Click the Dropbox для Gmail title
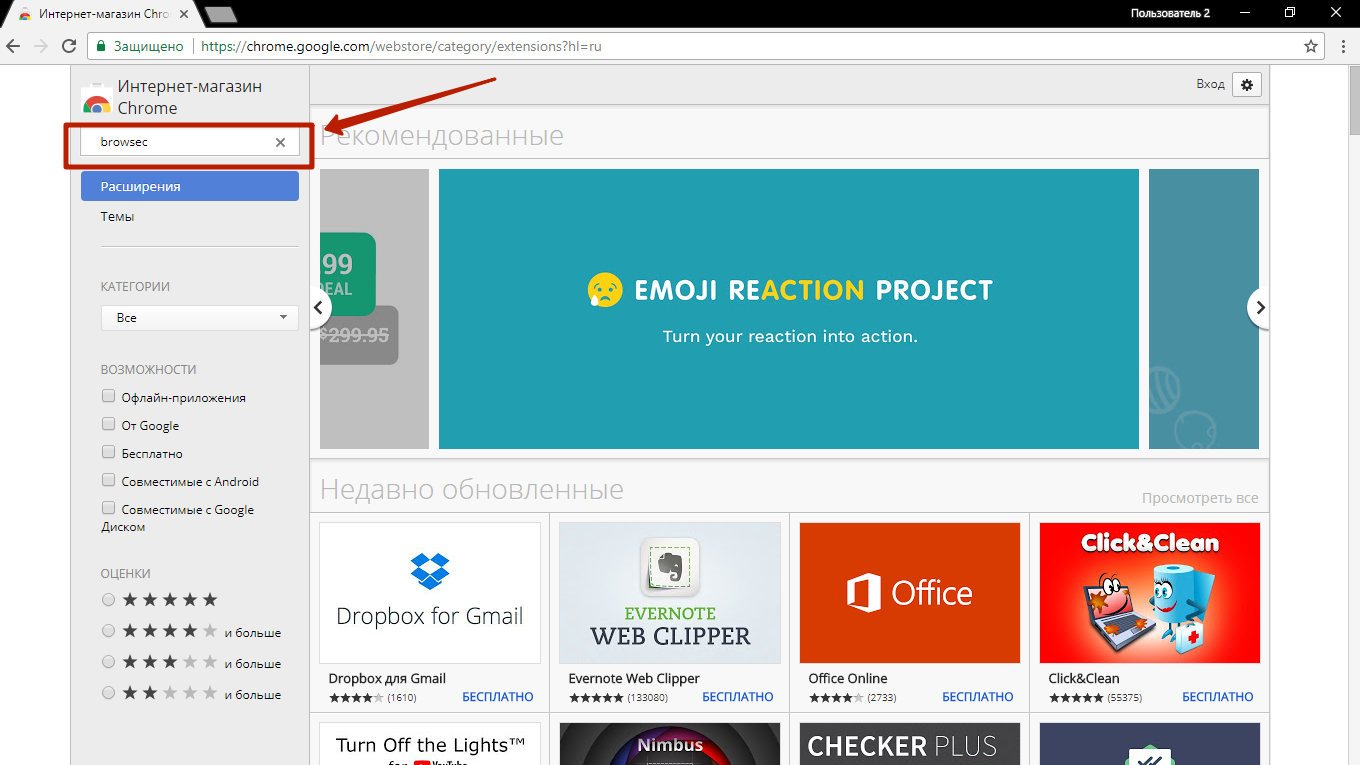Viewport: 1360px width, 765px height. tap(387, 678)
